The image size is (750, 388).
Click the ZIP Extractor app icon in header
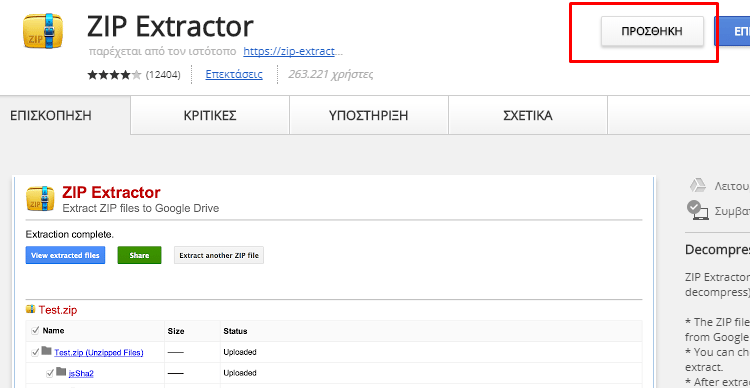42,31
